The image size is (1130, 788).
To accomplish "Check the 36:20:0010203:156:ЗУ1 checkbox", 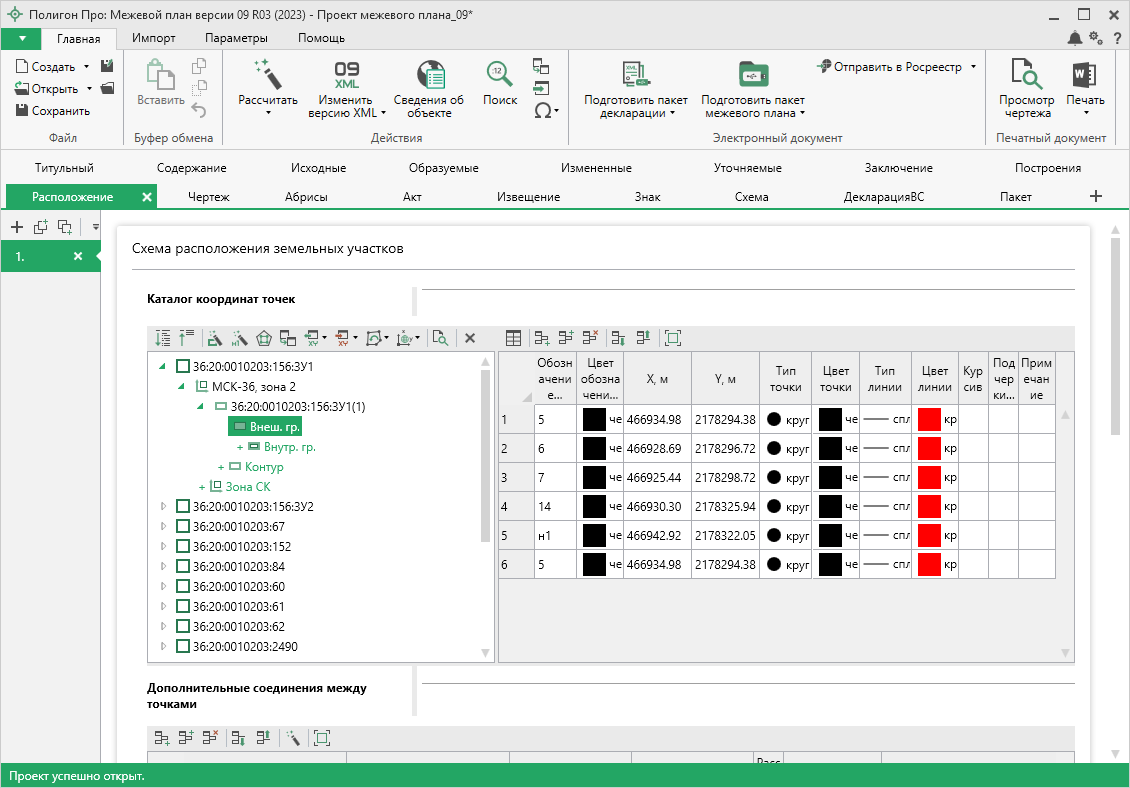I will 182,365.
